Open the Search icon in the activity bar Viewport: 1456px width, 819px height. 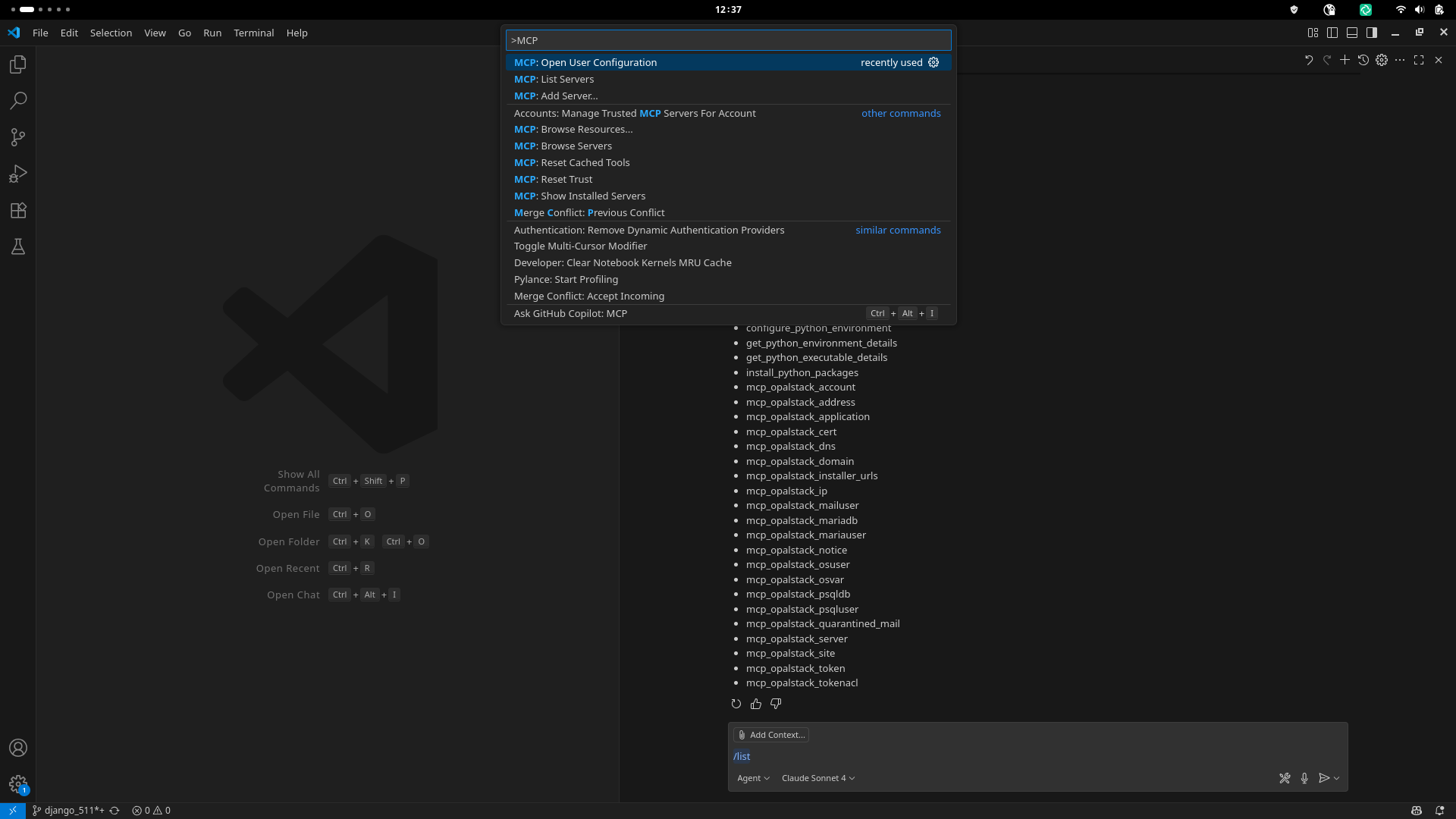(17, 101)
